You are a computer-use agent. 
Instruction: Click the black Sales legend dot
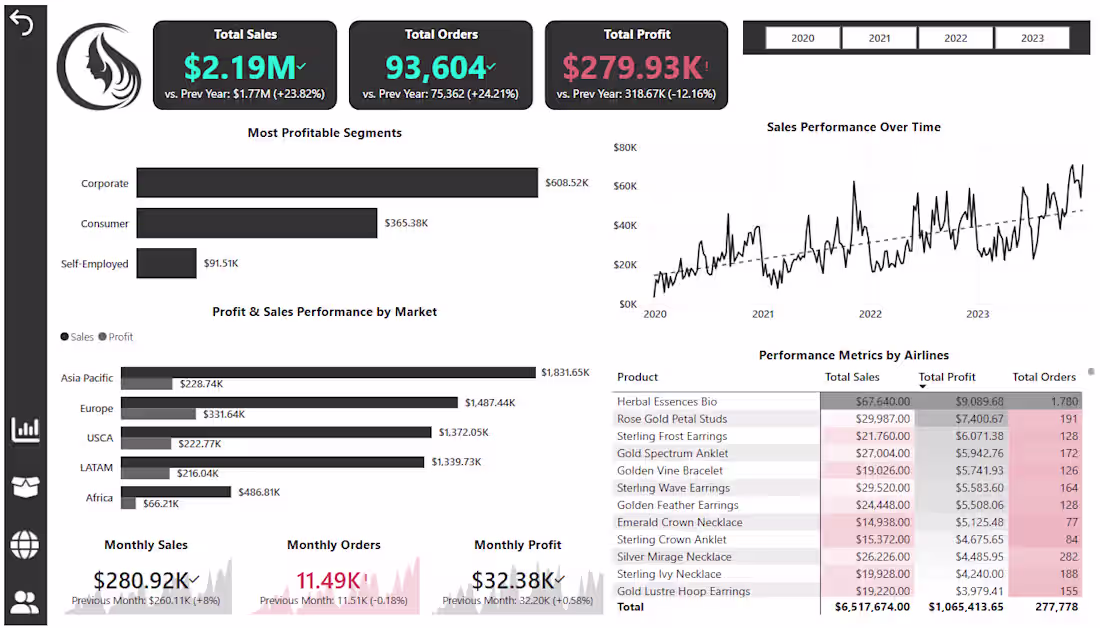64,337
